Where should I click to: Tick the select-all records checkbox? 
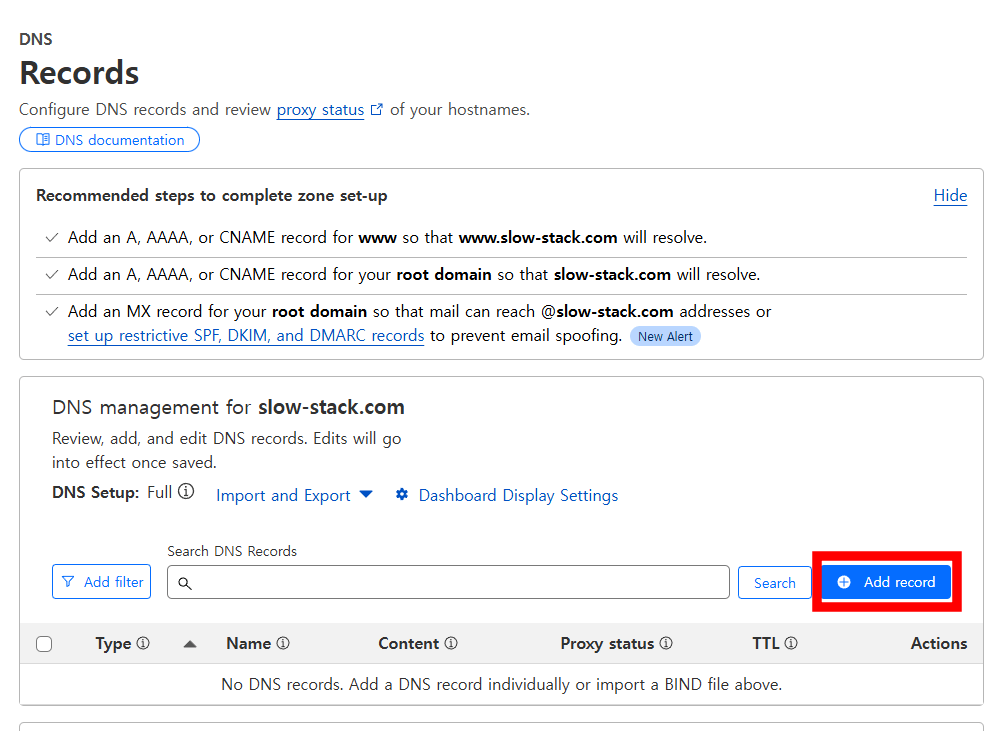pyautogui.click(x=44, y=643)
